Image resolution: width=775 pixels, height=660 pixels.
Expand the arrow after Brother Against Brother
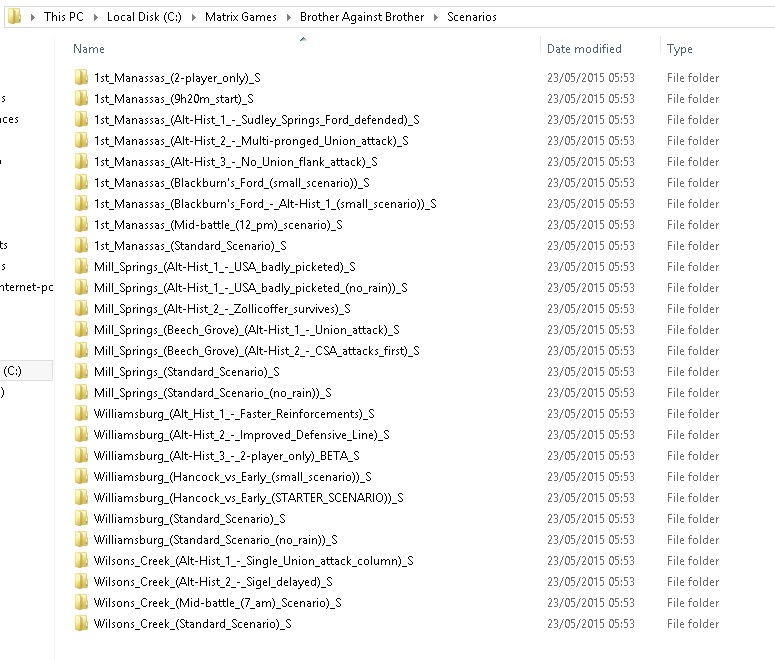[x=435, y=17]
